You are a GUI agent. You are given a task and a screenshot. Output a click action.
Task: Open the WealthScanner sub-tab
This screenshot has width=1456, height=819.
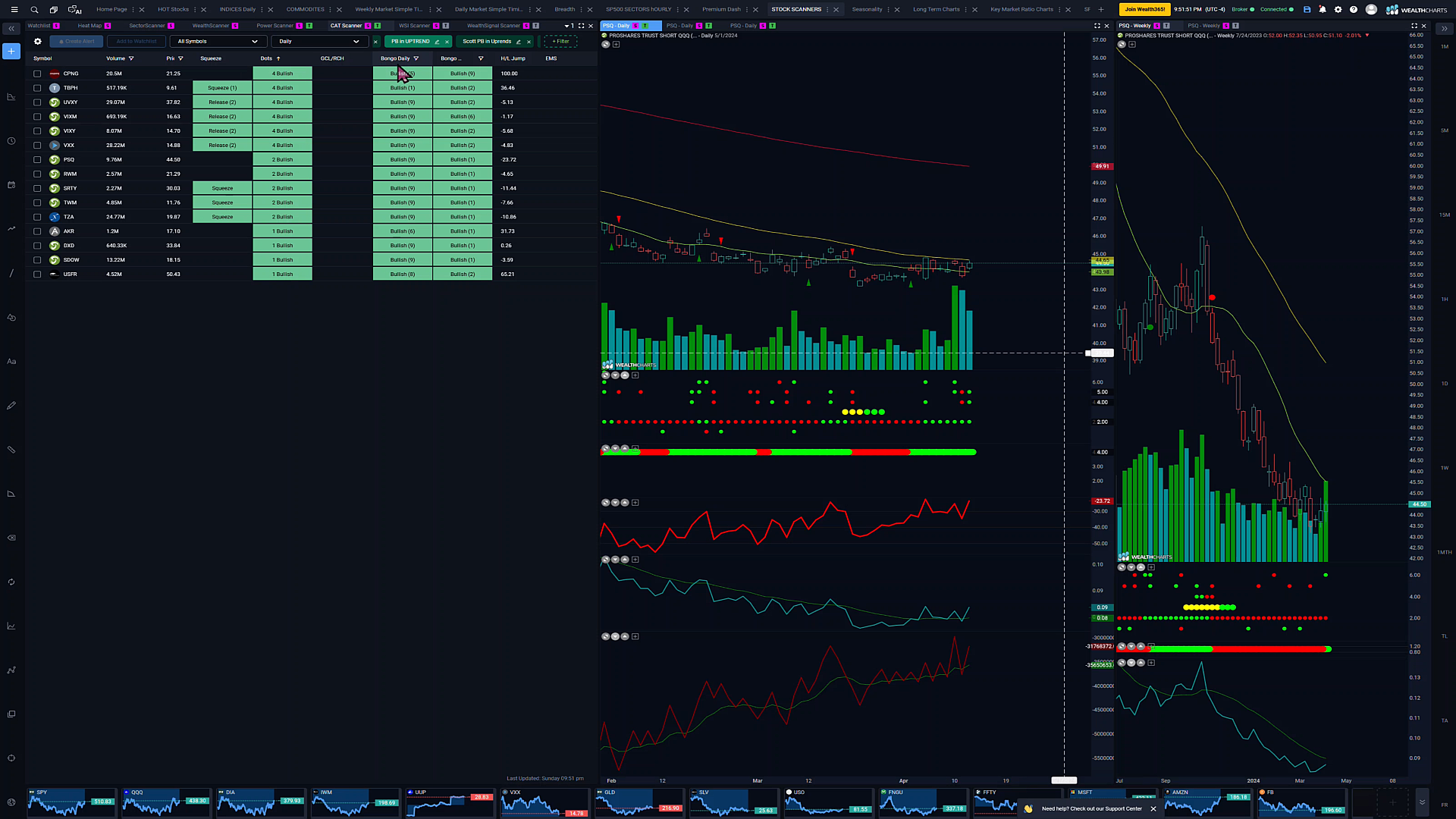click(210, 26)
